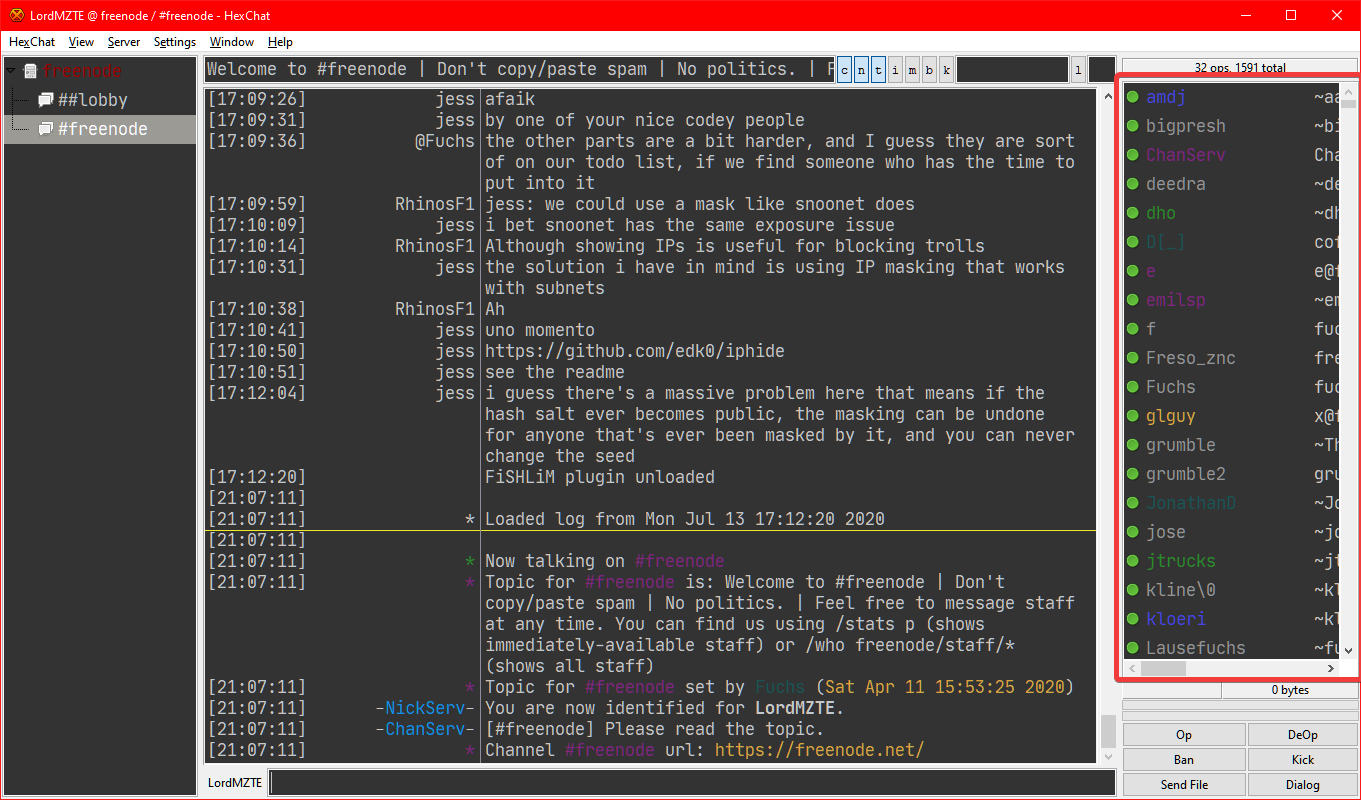The height and width of the screenshot is (800, 1361).
Task: Select user Fuchs in user list
Action: tap(1171, 387)
